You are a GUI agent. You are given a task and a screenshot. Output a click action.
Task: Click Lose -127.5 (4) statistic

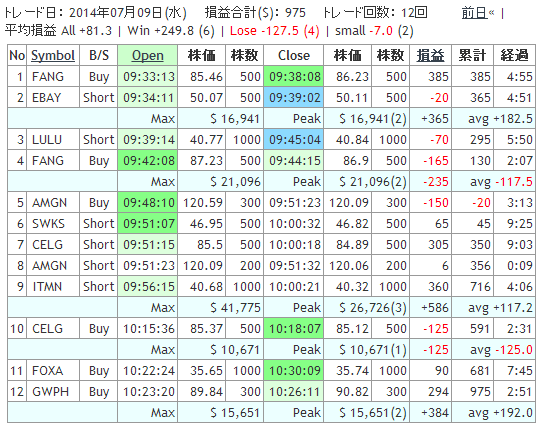(274, 31)
